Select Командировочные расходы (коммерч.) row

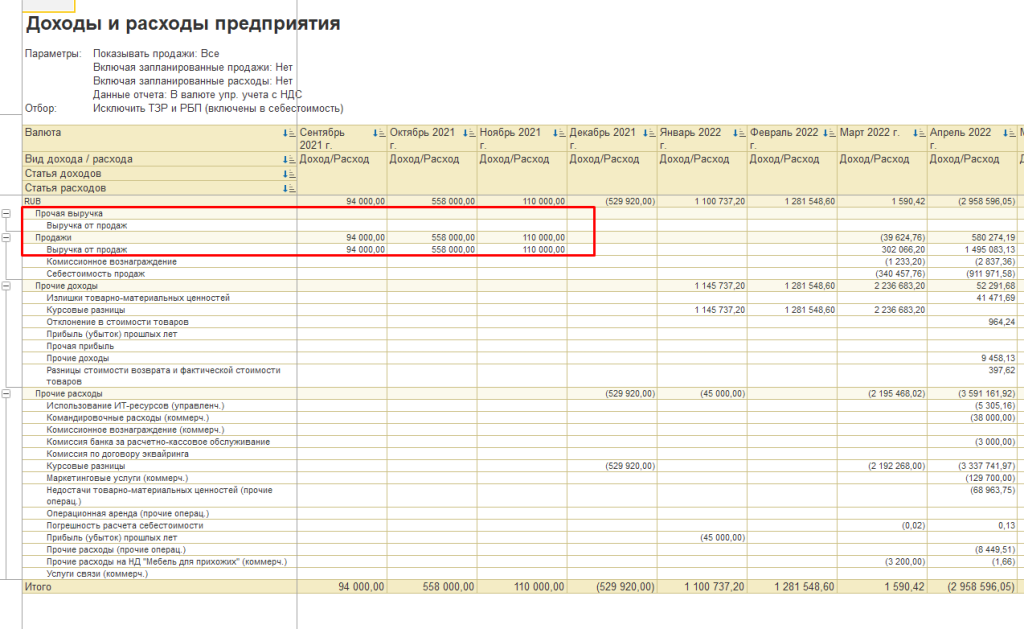(x=128, y=418)
